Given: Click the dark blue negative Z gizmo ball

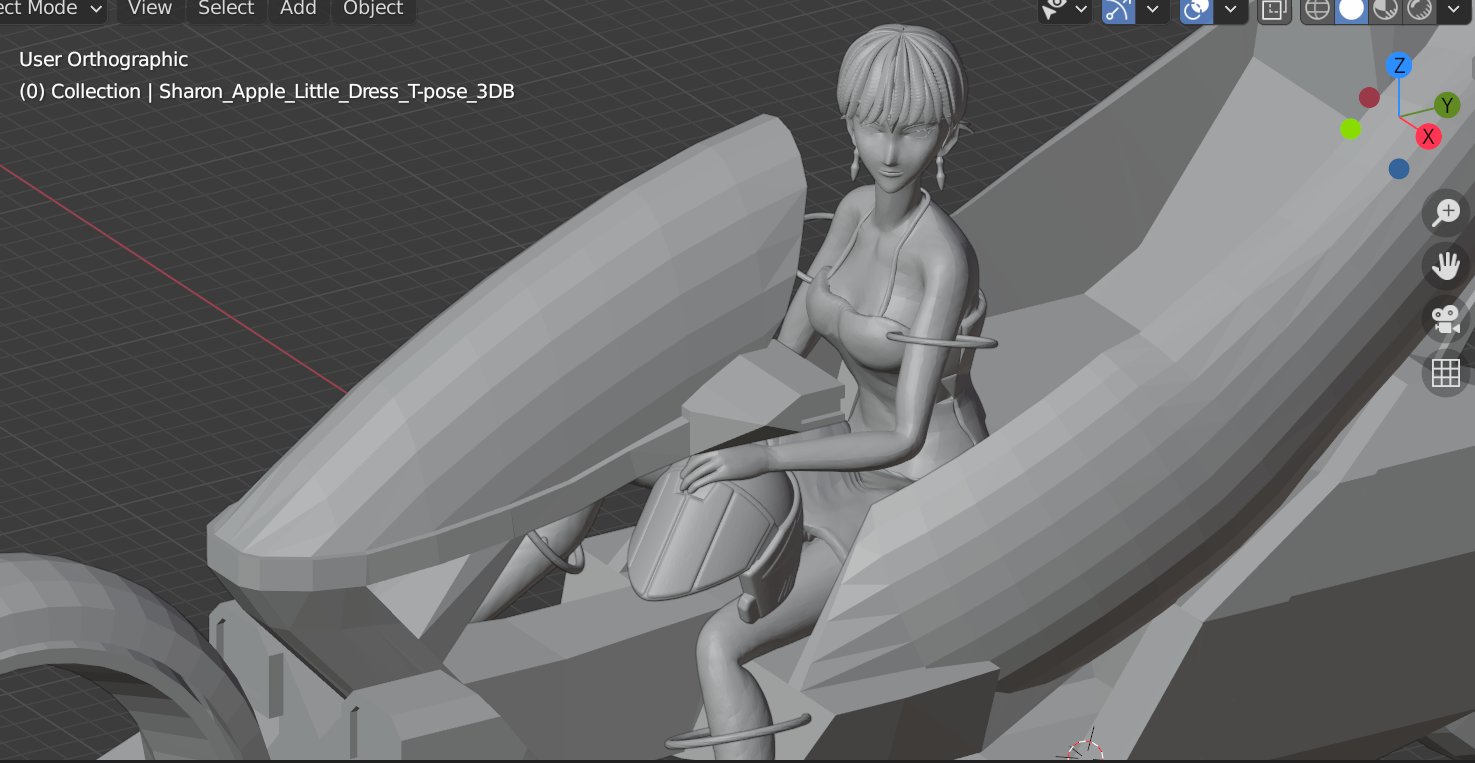Looking at the screenshot, I should 1399,169.
